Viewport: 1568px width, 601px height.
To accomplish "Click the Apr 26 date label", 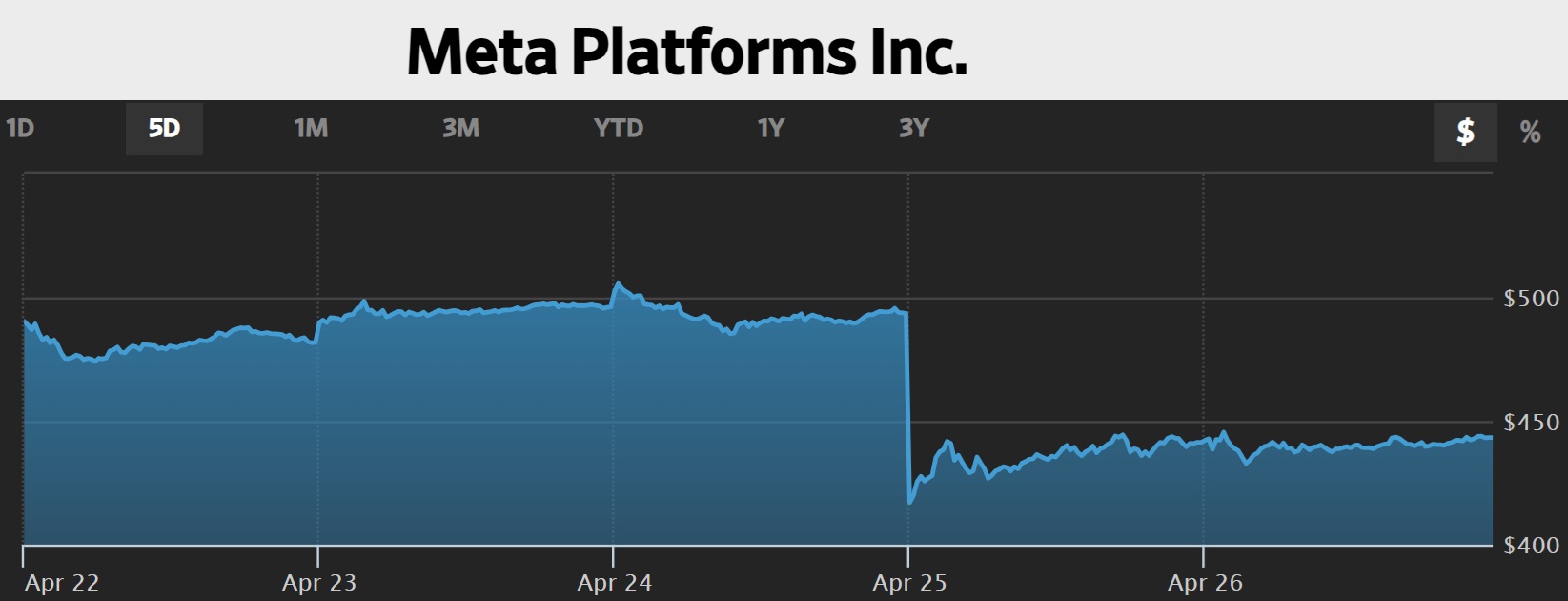I will (1205, 582).
